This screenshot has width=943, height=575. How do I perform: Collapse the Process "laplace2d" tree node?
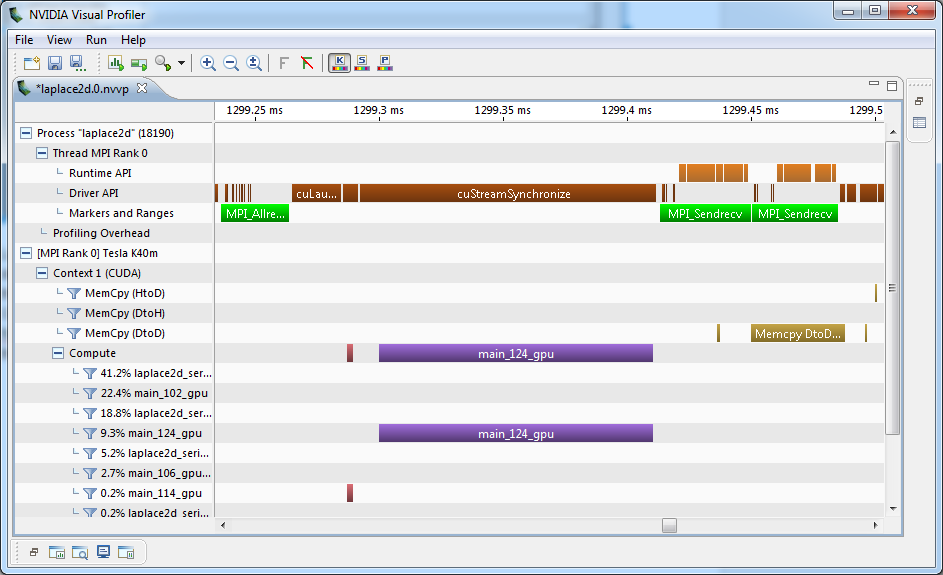point(26,133)
